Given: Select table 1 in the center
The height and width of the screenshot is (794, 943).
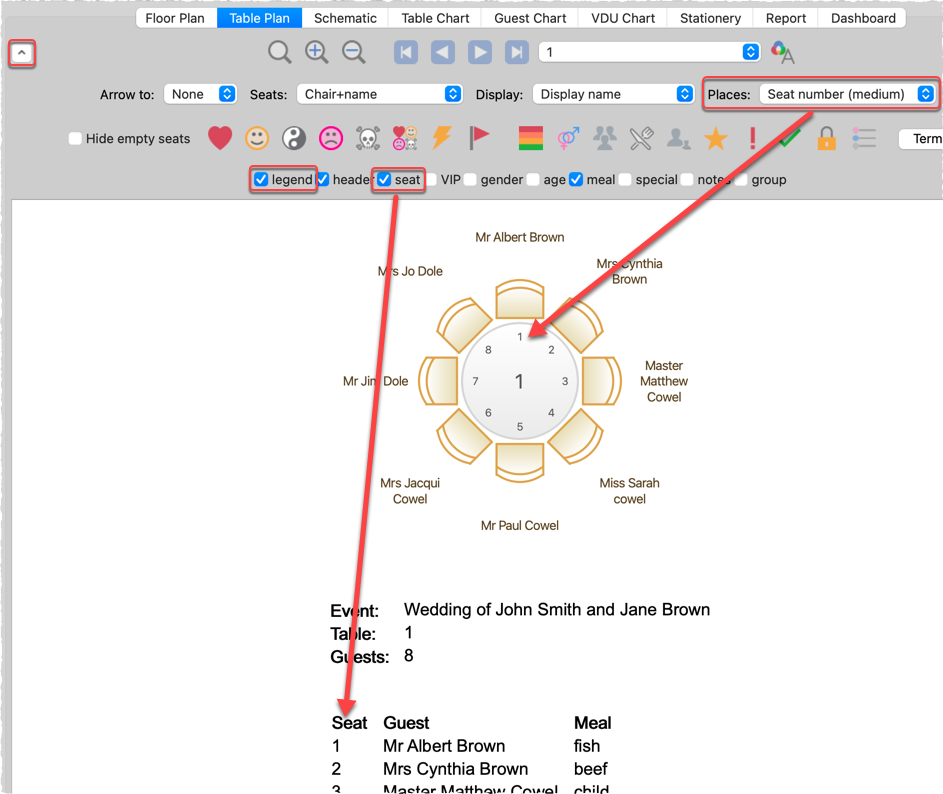Looking at the screenshot, I should coord(519,381).
